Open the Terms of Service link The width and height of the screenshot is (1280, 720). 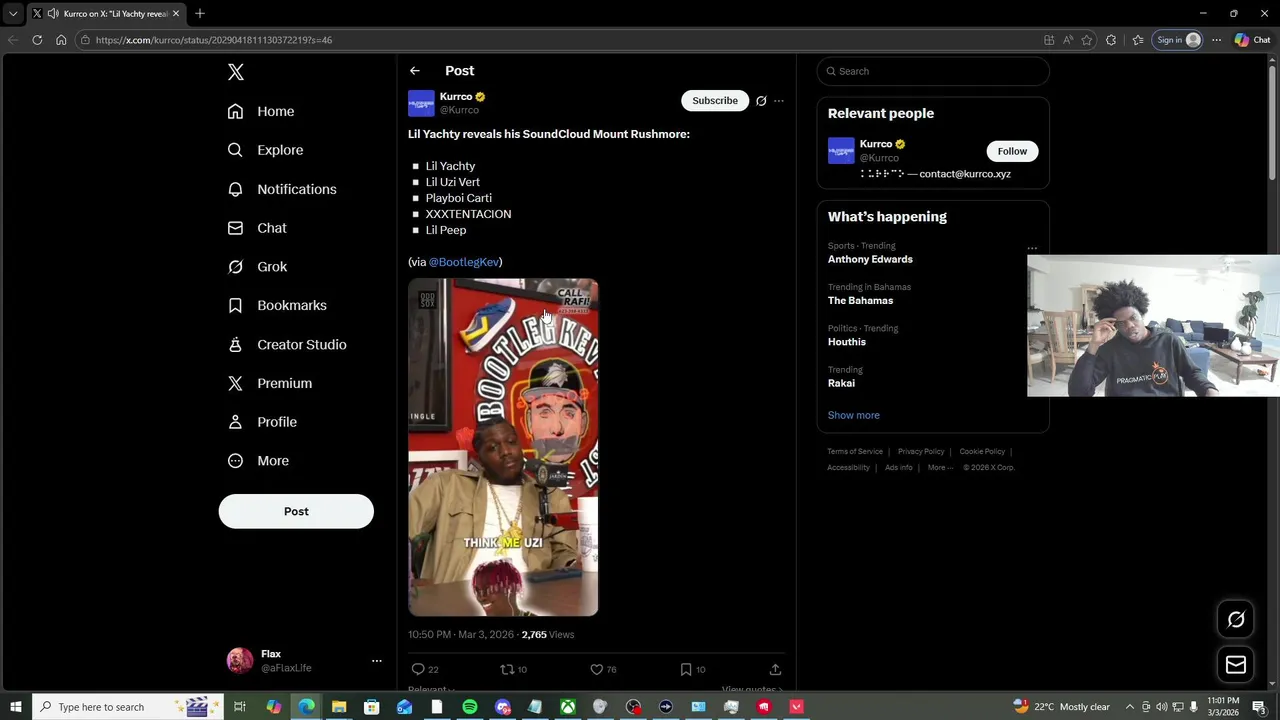point(855,451)
